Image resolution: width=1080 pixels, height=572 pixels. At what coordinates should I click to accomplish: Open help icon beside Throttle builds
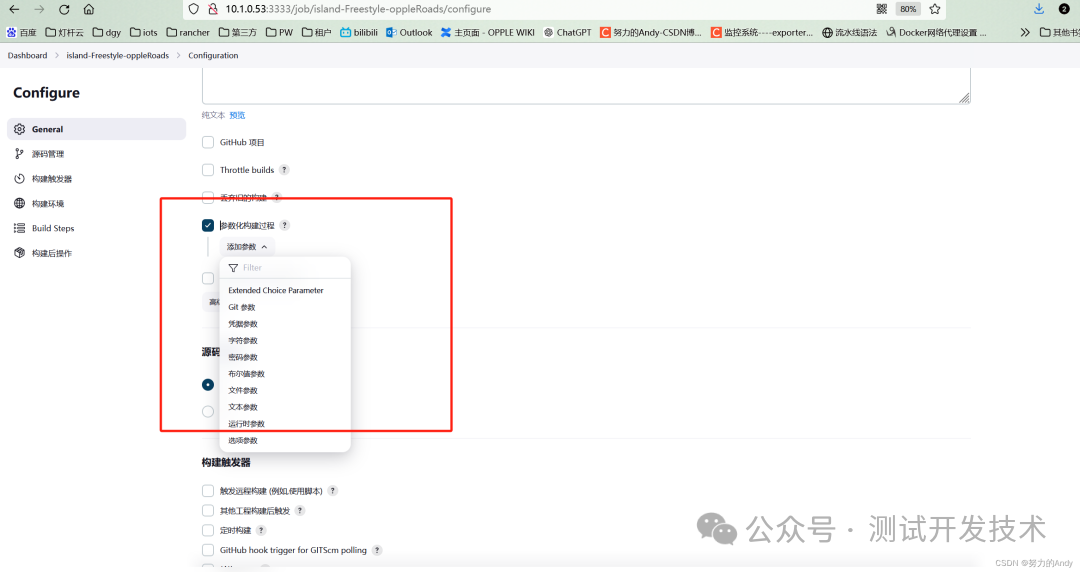284,170
